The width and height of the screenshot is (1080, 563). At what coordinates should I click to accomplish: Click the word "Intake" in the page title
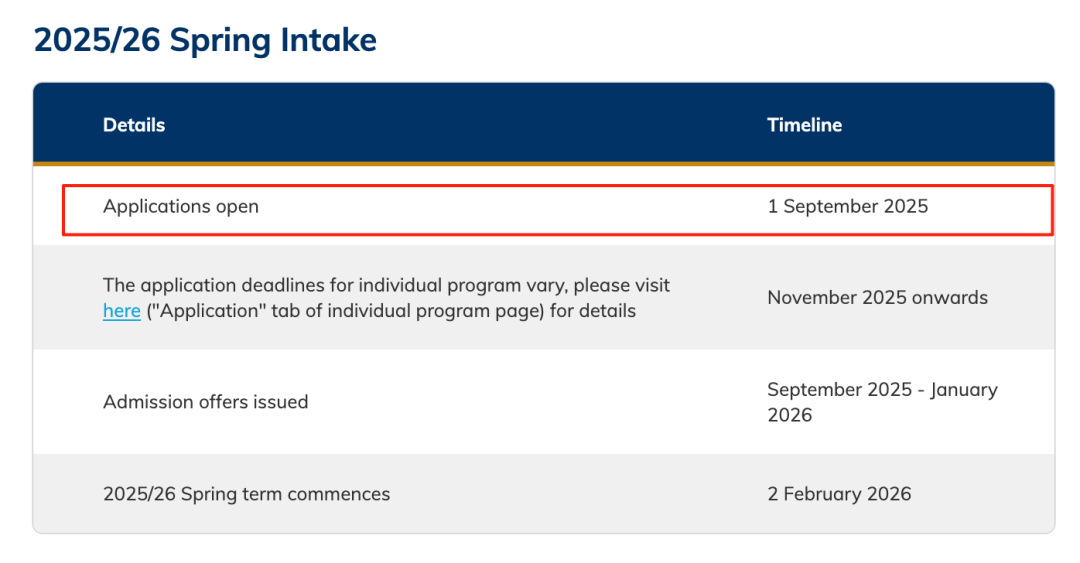tap(329, 40)
